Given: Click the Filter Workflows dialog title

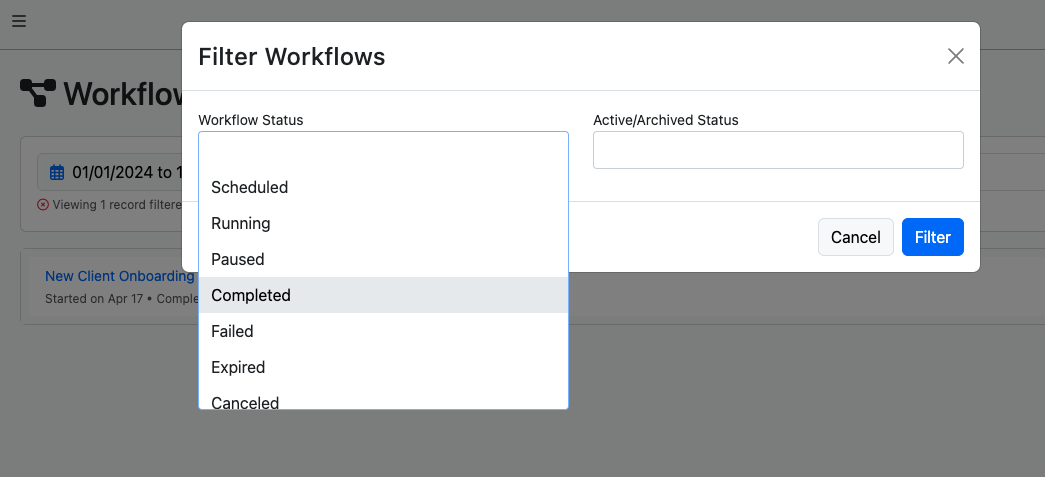Looking at the screenshot, I should point(292,57).
